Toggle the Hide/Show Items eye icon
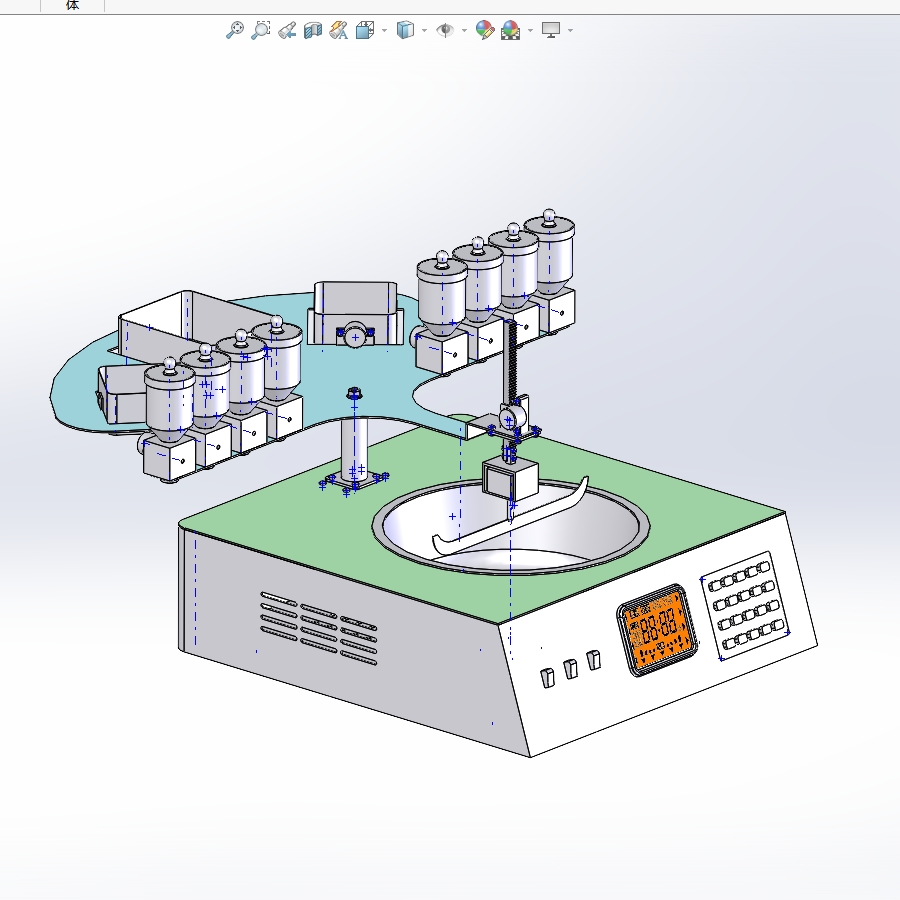The height and width of the screenshot is (900, 900). 445,30
